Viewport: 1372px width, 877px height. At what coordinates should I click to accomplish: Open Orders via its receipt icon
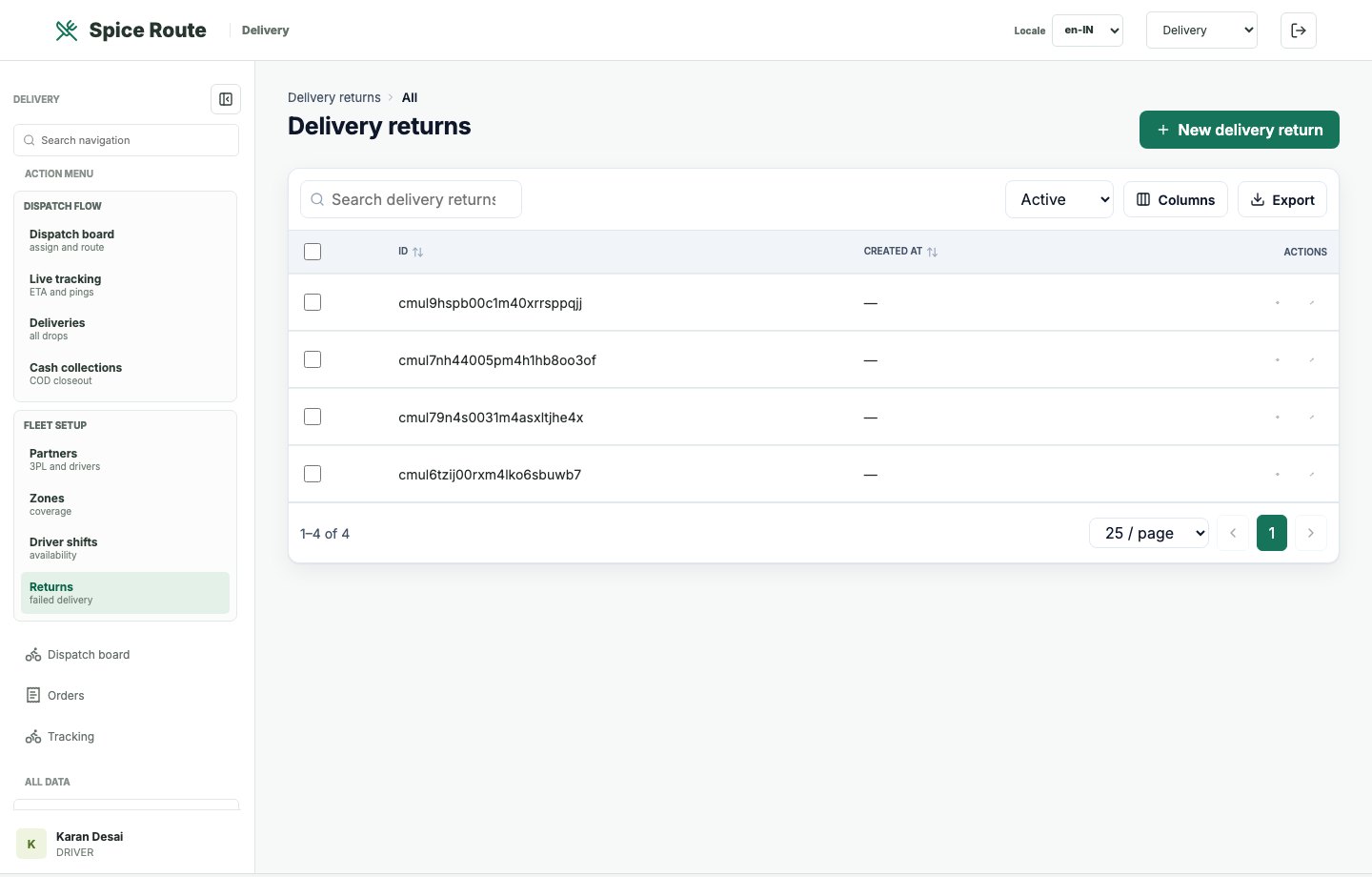pos(33,695)
